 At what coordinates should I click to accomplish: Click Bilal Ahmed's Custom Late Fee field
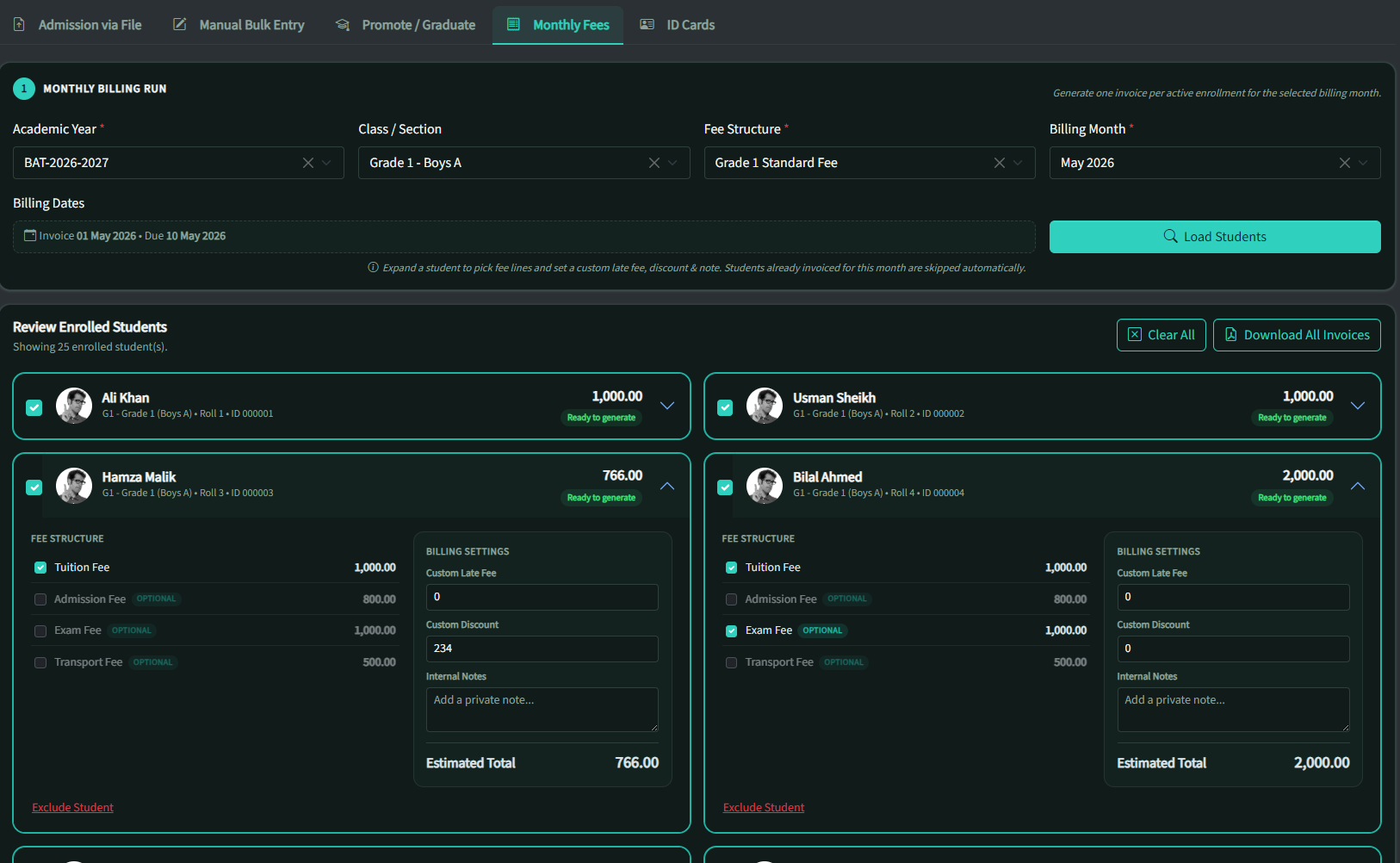coord(1233,597)
